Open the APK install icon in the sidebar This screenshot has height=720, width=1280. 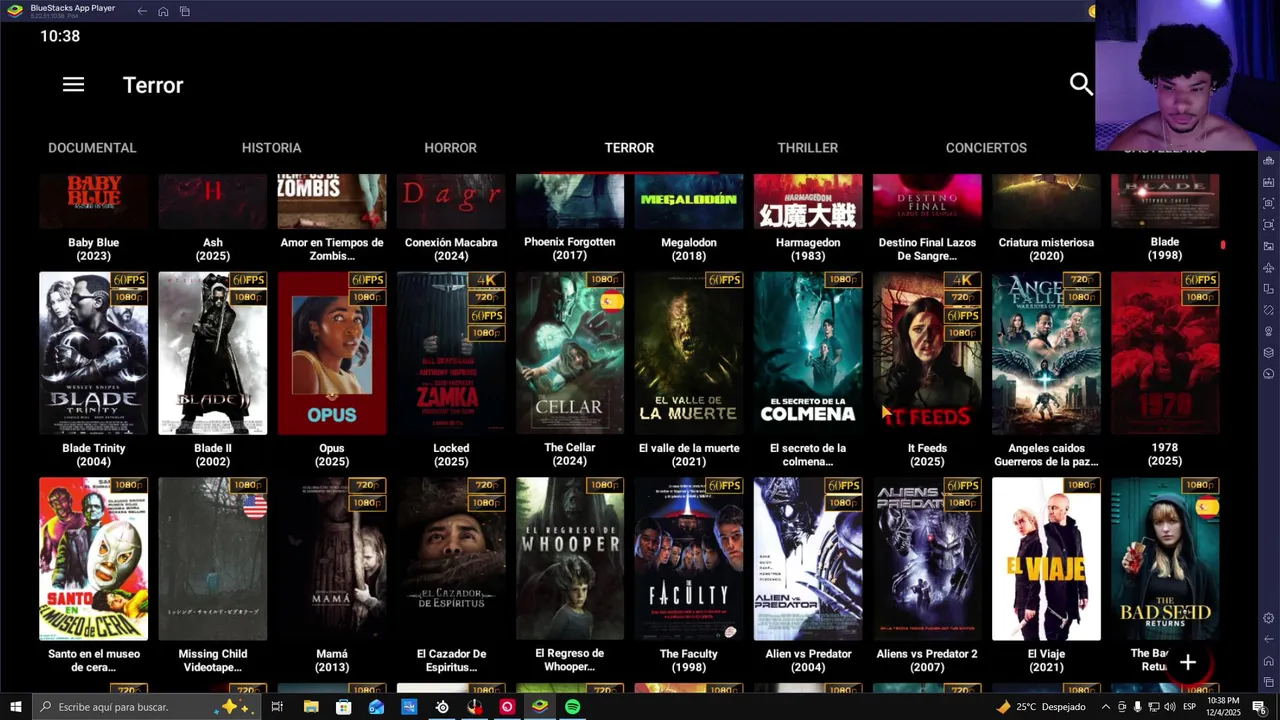point(1268,182)
